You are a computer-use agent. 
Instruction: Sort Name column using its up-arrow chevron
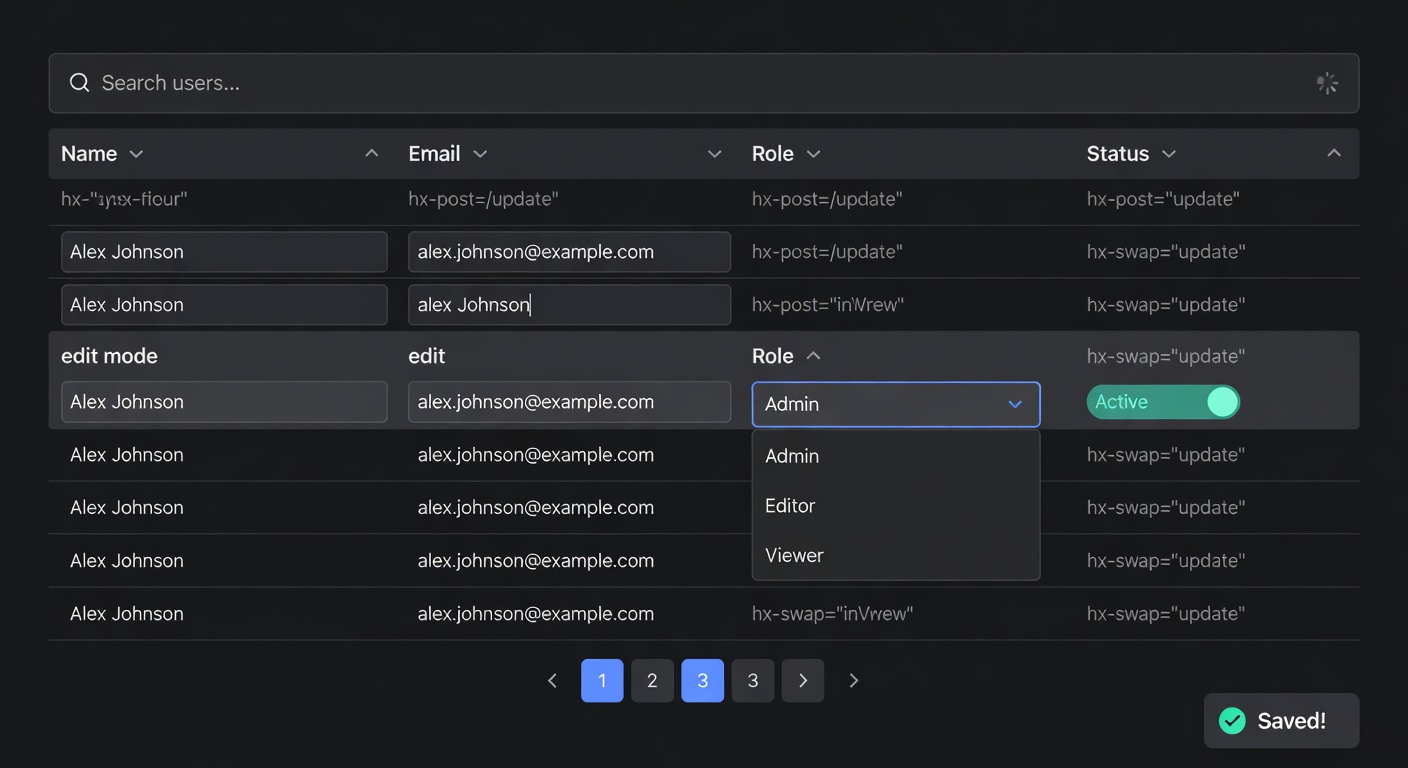(372, 153)
